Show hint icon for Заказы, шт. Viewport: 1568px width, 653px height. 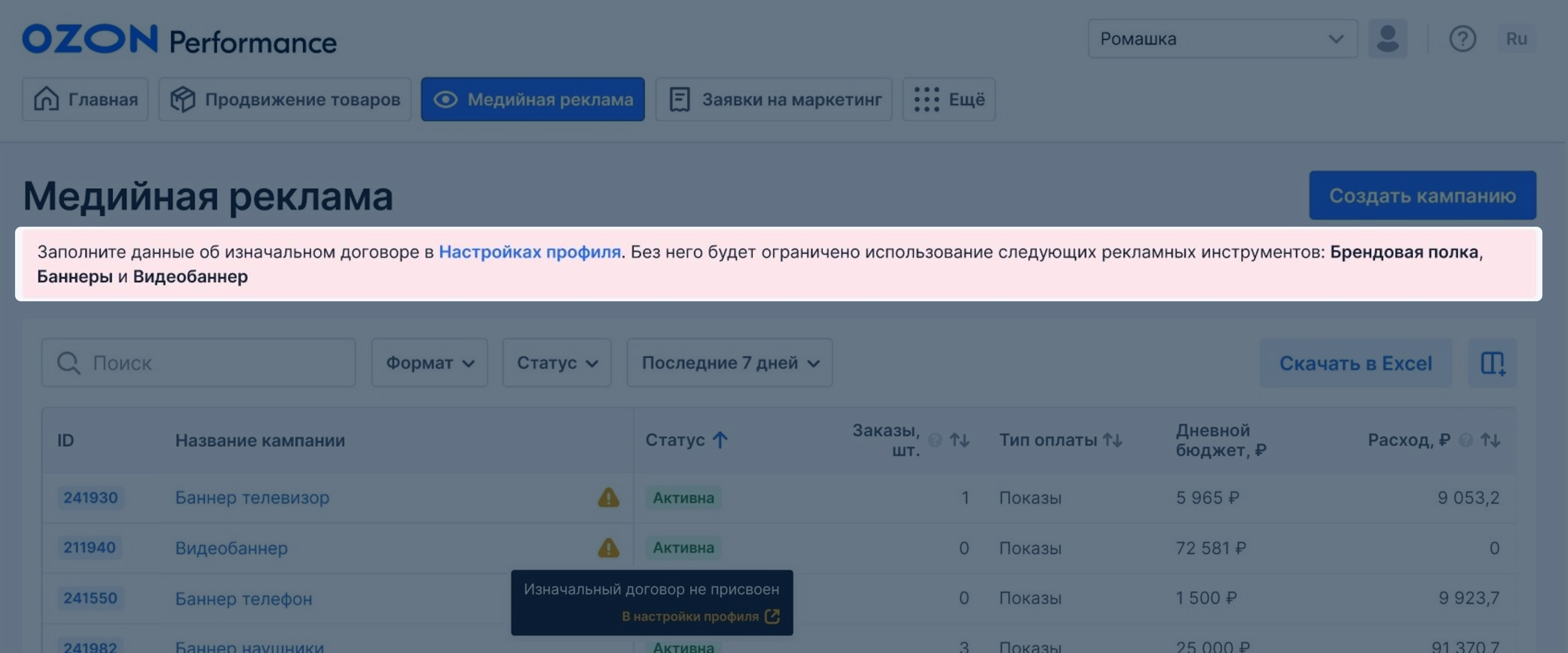coord(935,440)
